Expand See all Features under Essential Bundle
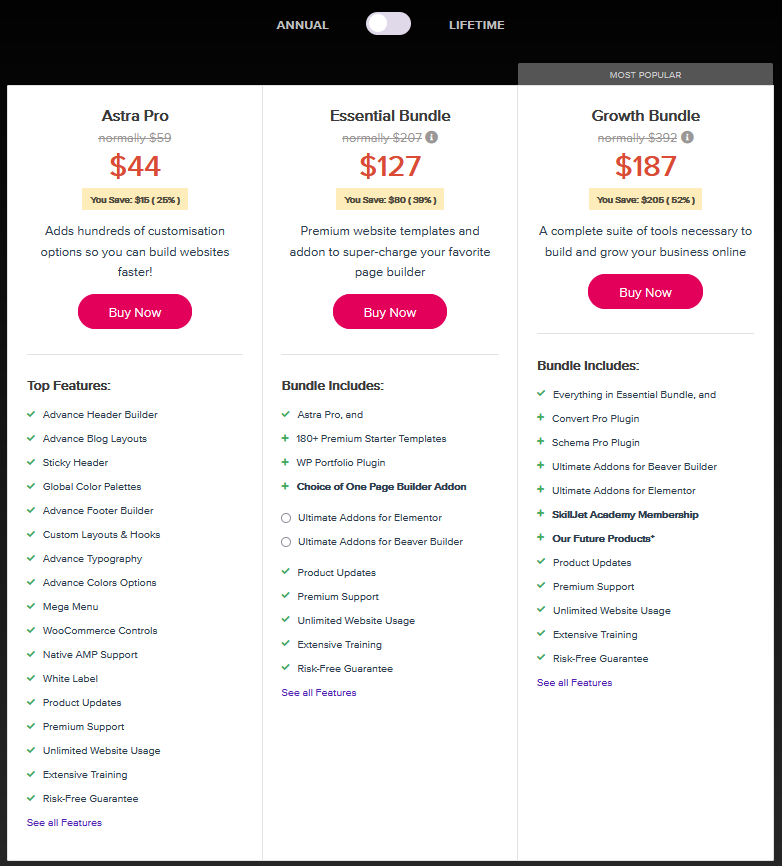Image resolution: width=782 pixels, height=866 pixels. point(319,693)
